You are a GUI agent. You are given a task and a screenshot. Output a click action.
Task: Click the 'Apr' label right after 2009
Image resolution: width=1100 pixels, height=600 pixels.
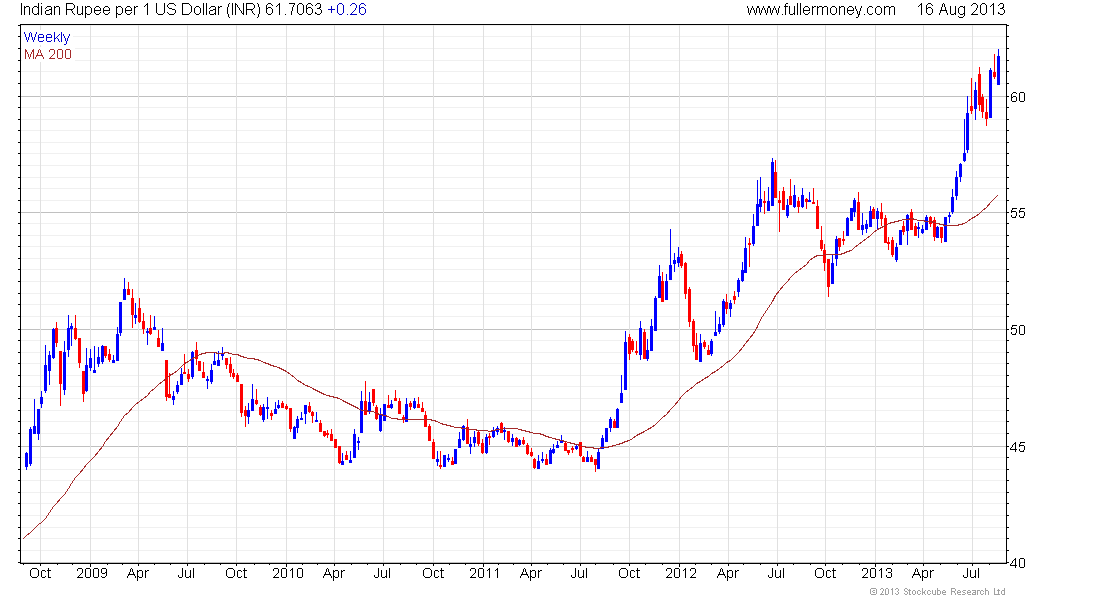tap(138, 573)
